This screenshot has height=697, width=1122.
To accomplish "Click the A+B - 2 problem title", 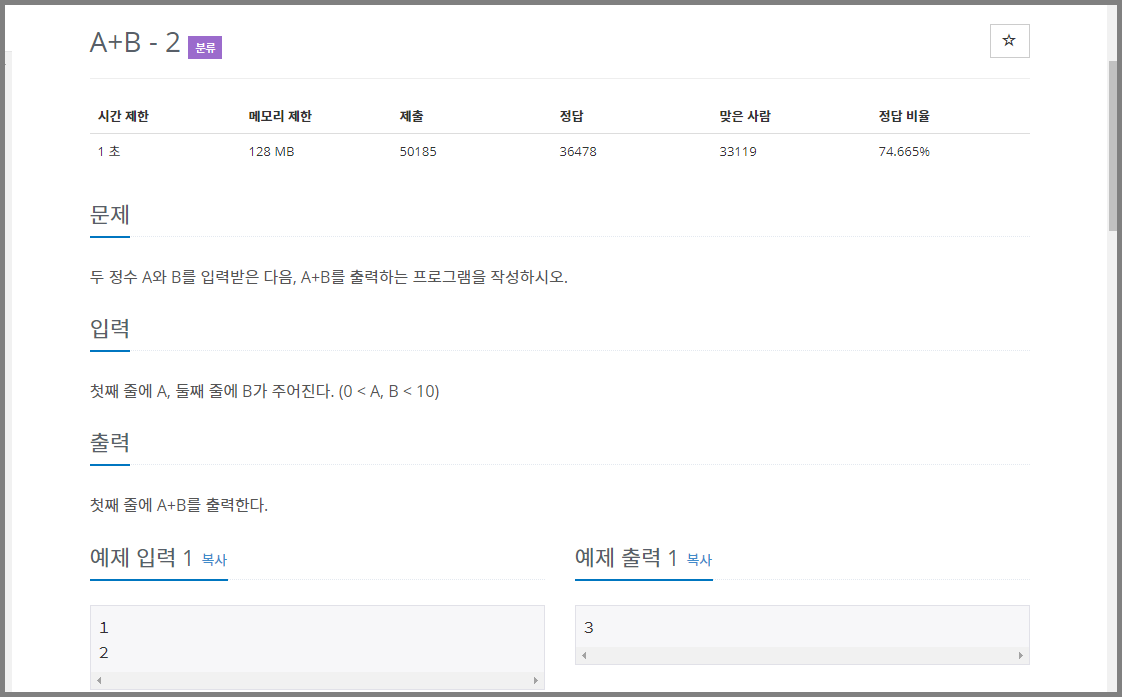I will pos(135,42).
